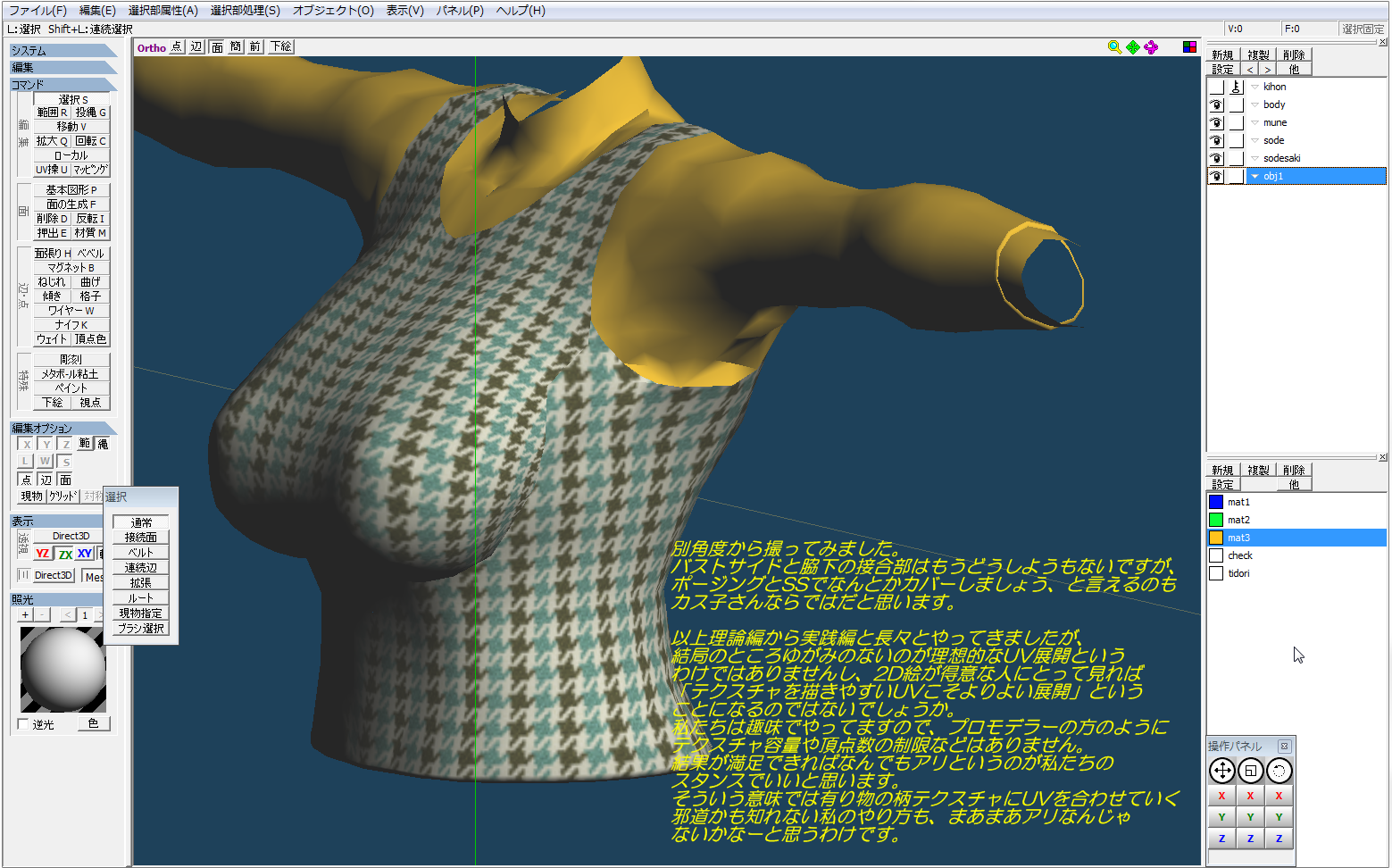This screenshot has height=868, width=1392.
Task: Click the key lock icon on kihon
Action: (x=1236, y=87)
